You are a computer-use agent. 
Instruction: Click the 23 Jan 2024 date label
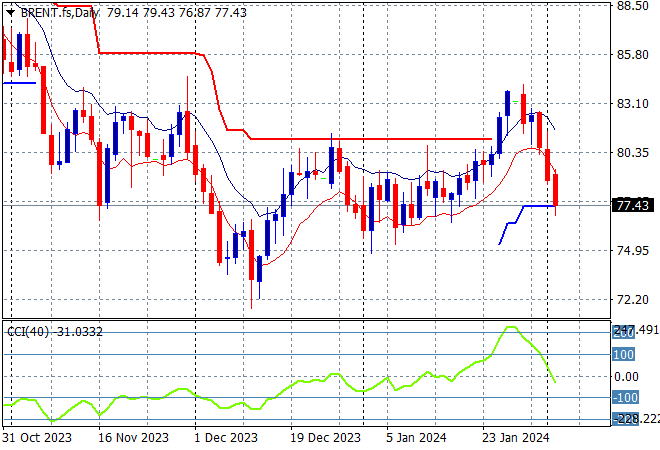(x=516, y=438)
